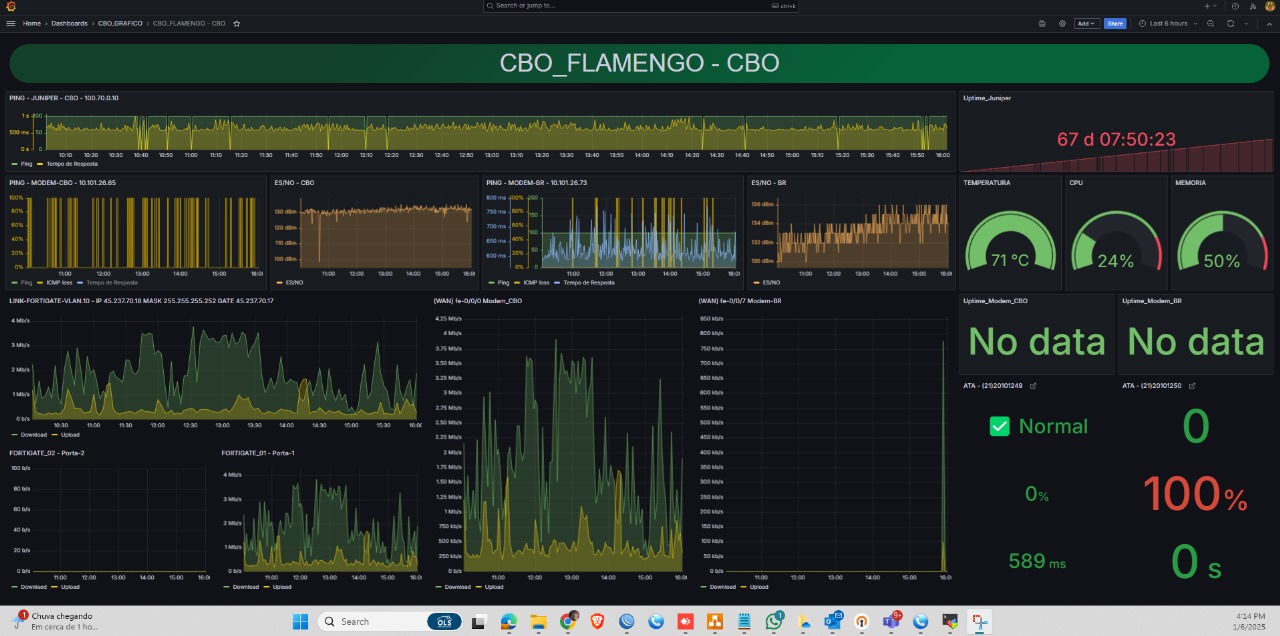This screenshot has width=1280, height=636.
Task: Star the CBO_FLAMENGO dashboard as favorite
Action: pyautogui.click(x=236, y=23)
